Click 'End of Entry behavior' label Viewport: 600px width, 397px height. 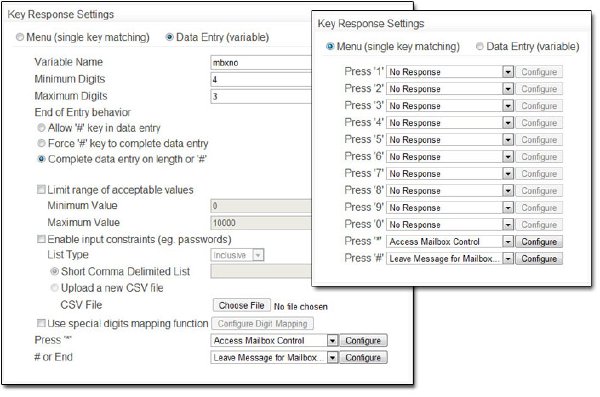pos(83,112)
